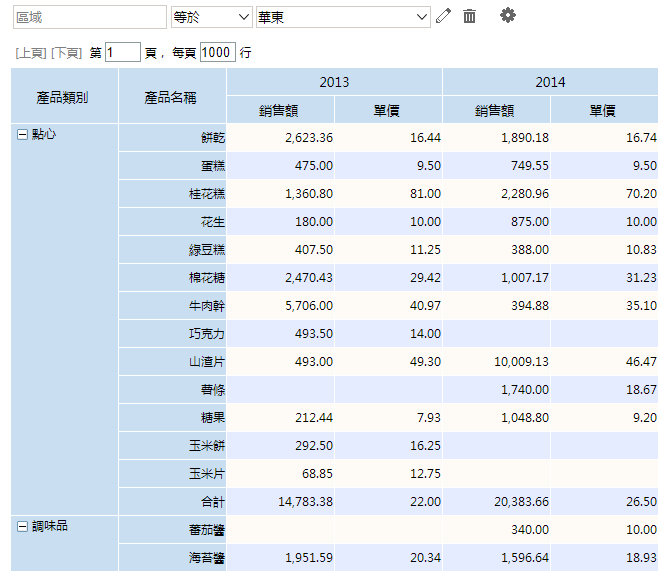Collapse the 調味品 category group
668x571 pixels.
tap(22, 526)
